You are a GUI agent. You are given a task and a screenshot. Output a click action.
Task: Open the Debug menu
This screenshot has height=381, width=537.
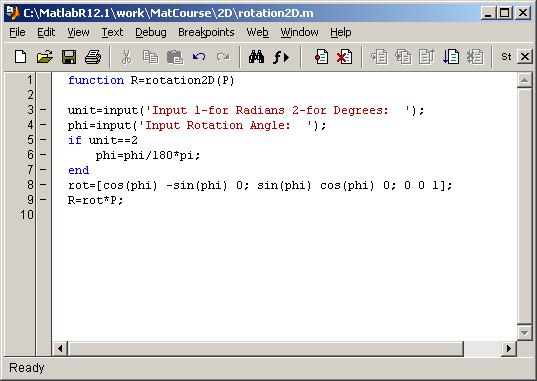point(151,32)
